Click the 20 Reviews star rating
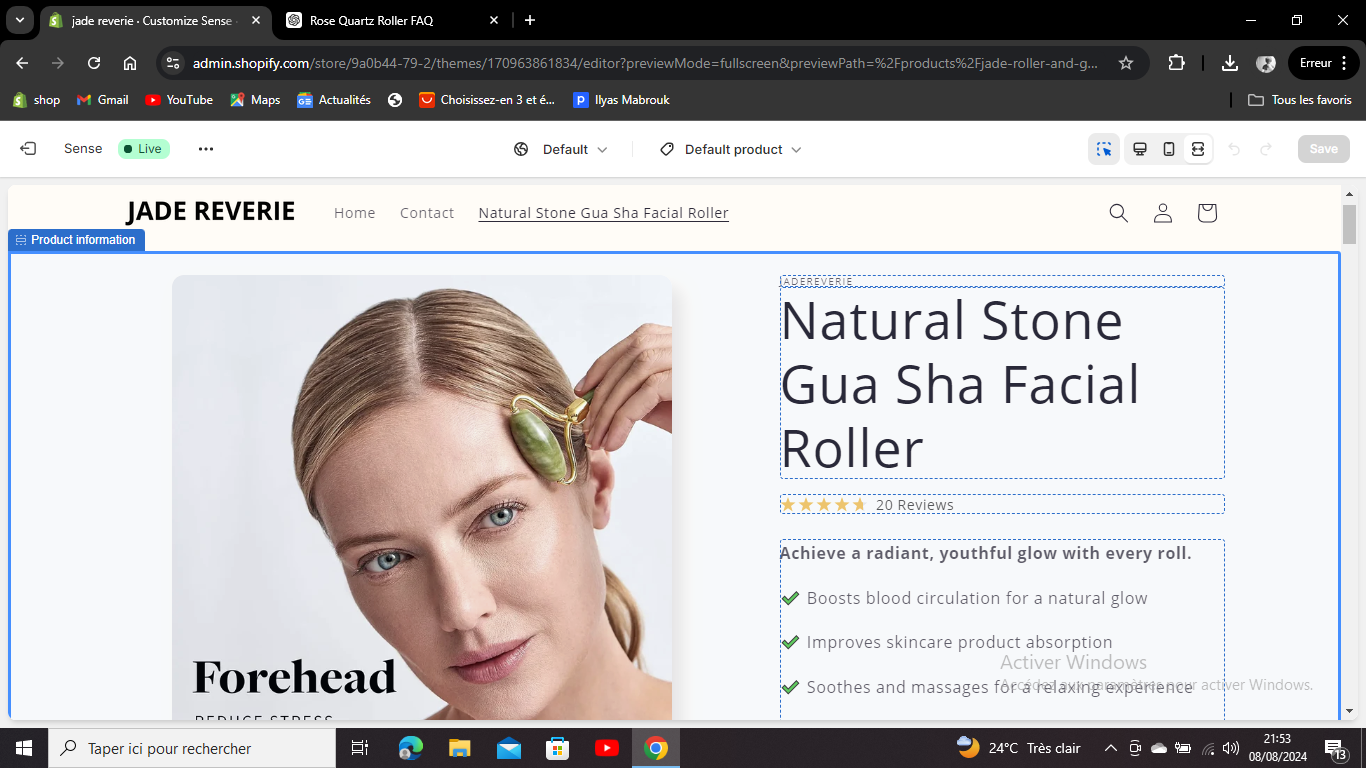Screen dimensions: 1366x768 [x=867, y=505]
